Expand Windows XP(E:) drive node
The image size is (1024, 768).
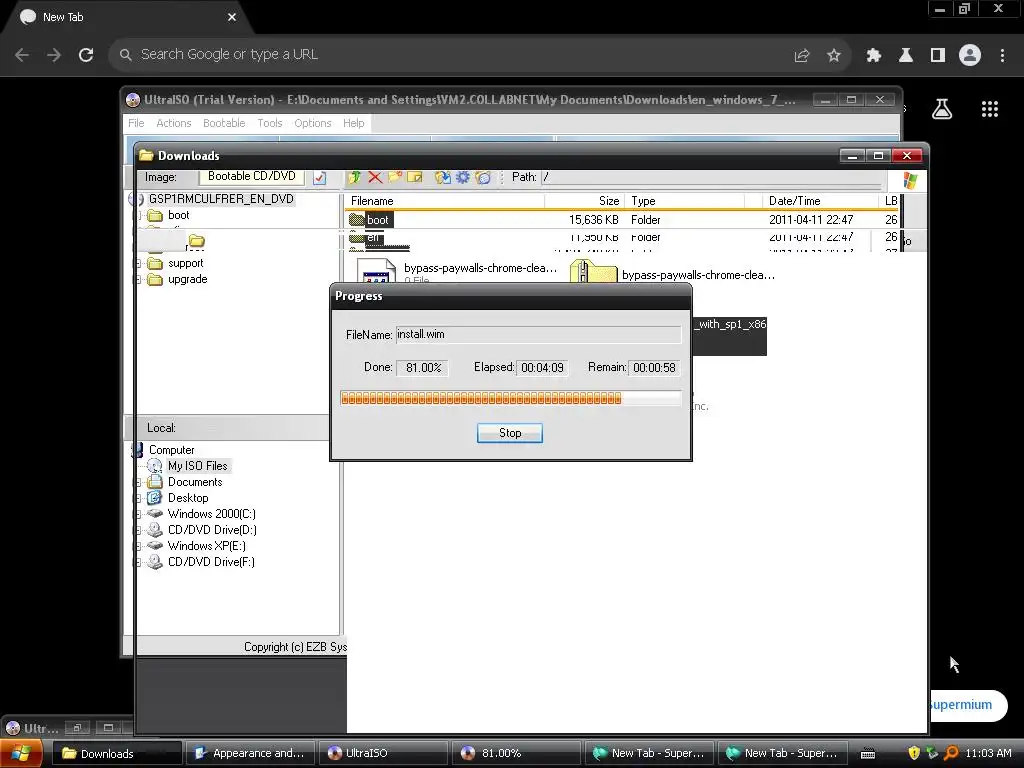138,547
